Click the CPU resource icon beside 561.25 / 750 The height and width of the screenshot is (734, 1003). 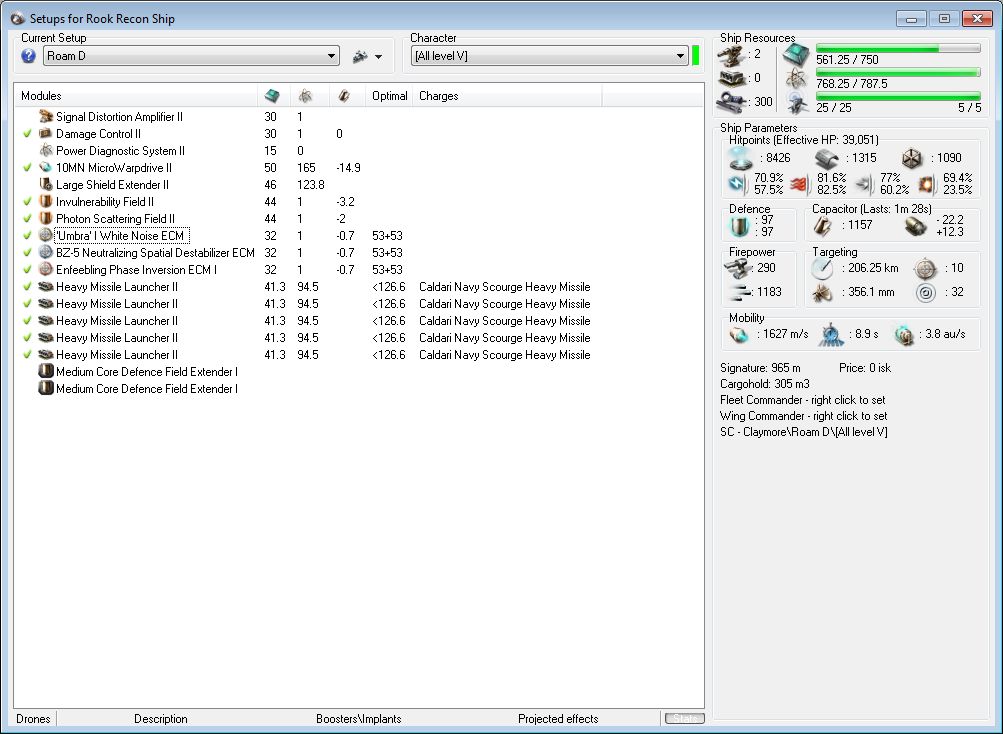tap(796, 55)
